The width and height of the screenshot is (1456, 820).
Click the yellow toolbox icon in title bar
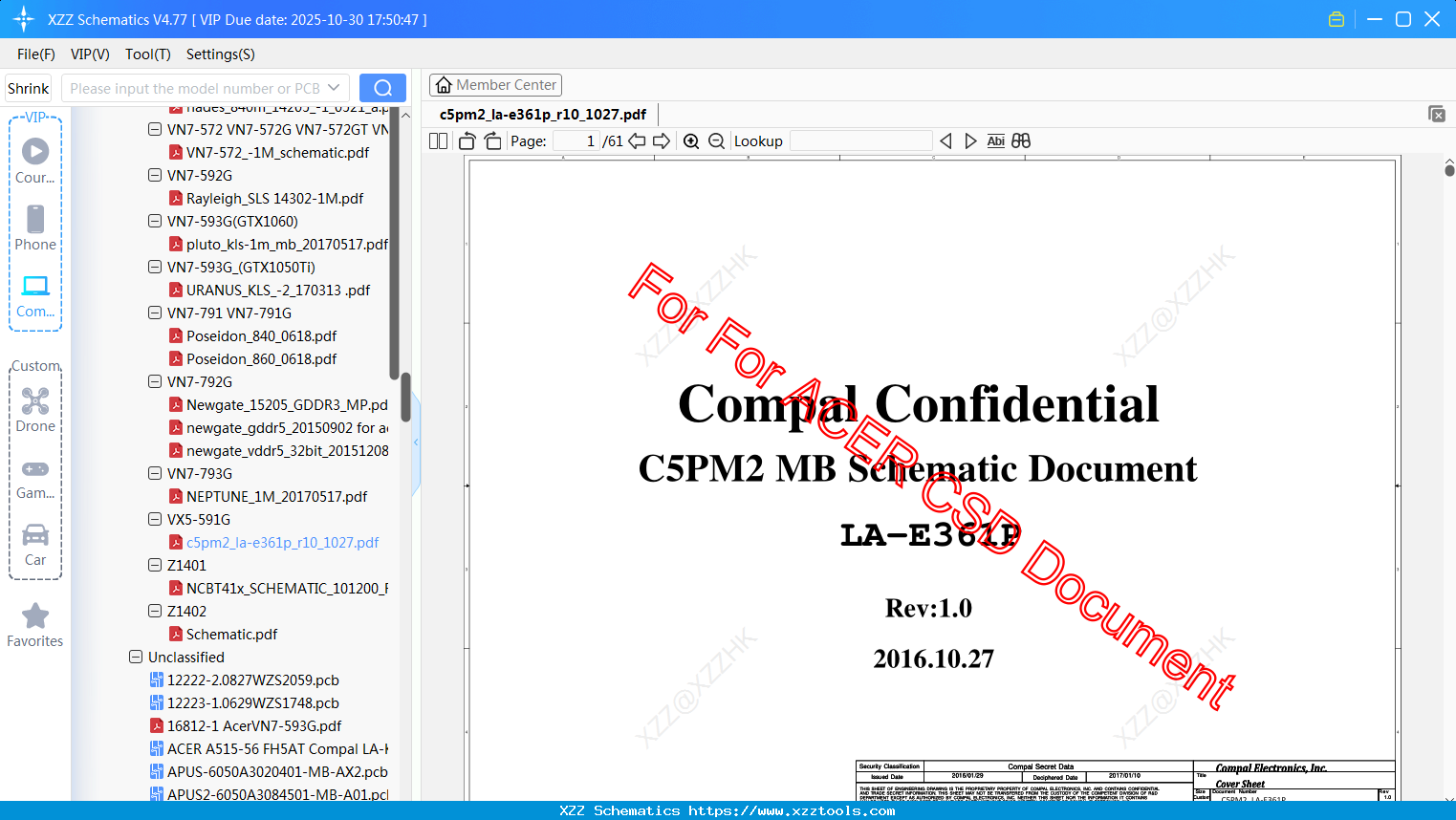click(1336, 19)
